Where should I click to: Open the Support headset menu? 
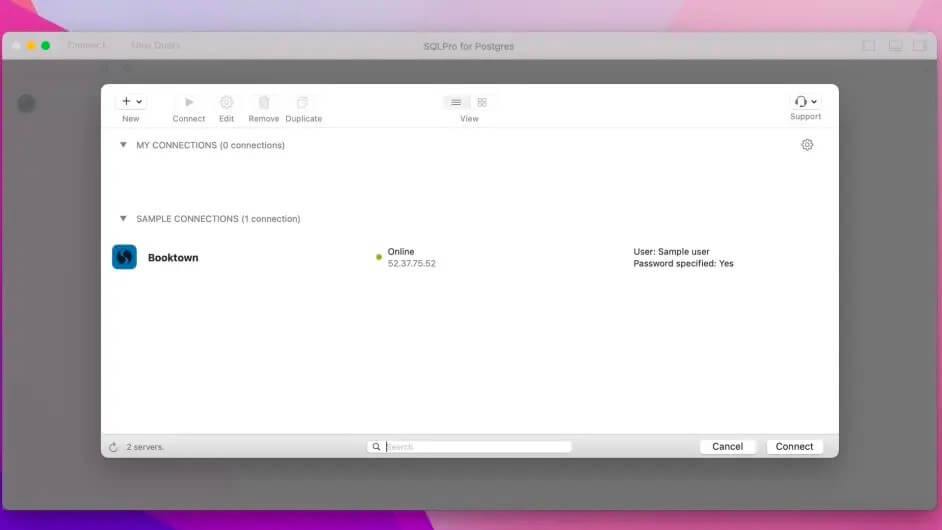[805, 102]
